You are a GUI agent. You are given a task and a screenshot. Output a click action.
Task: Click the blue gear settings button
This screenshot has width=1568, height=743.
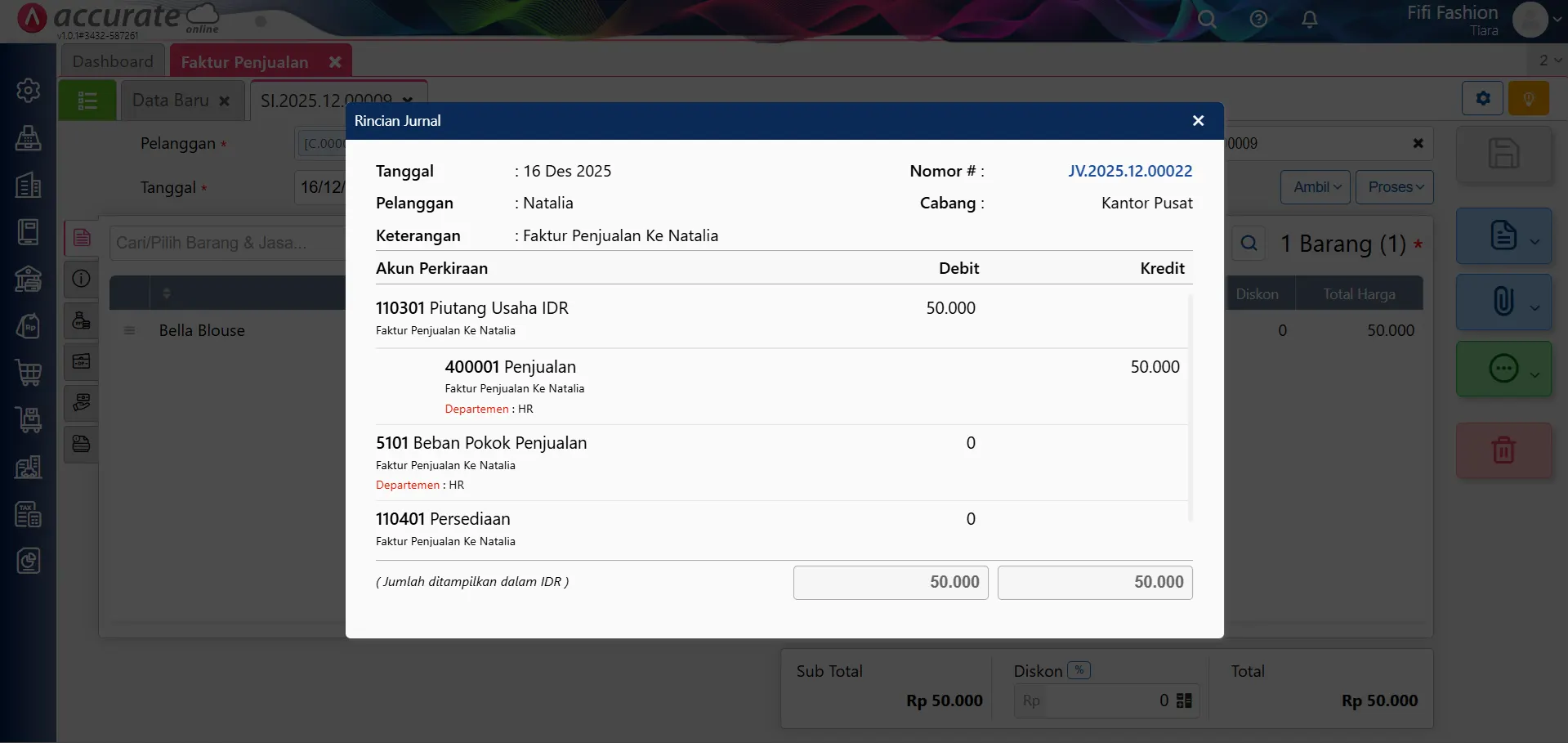tap(1482, 99)
